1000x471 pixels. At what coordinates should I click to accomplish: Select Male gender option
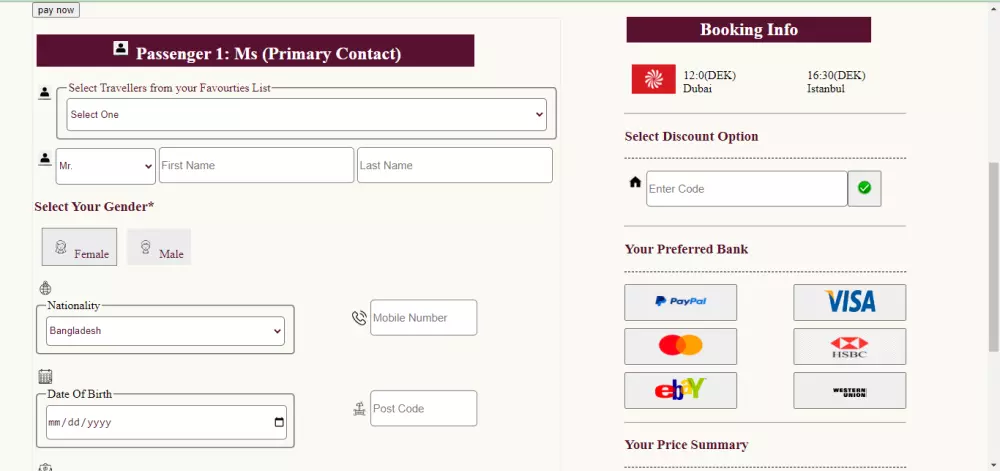pyautogui.click(x=159, y=247)
